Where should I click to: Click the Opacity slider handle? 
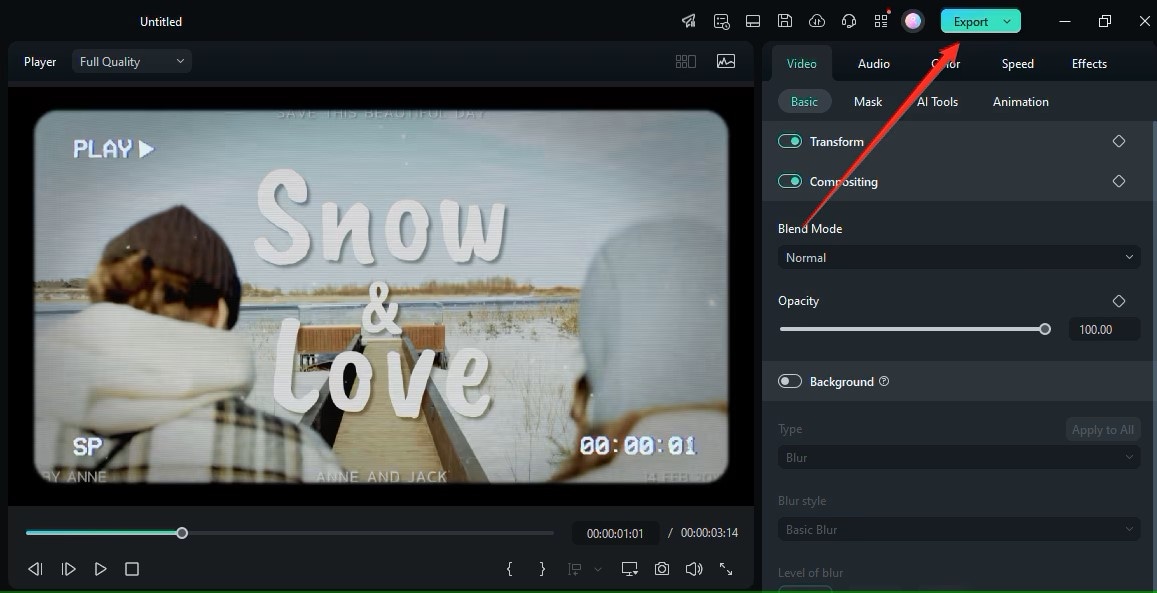click(1045, 329)
